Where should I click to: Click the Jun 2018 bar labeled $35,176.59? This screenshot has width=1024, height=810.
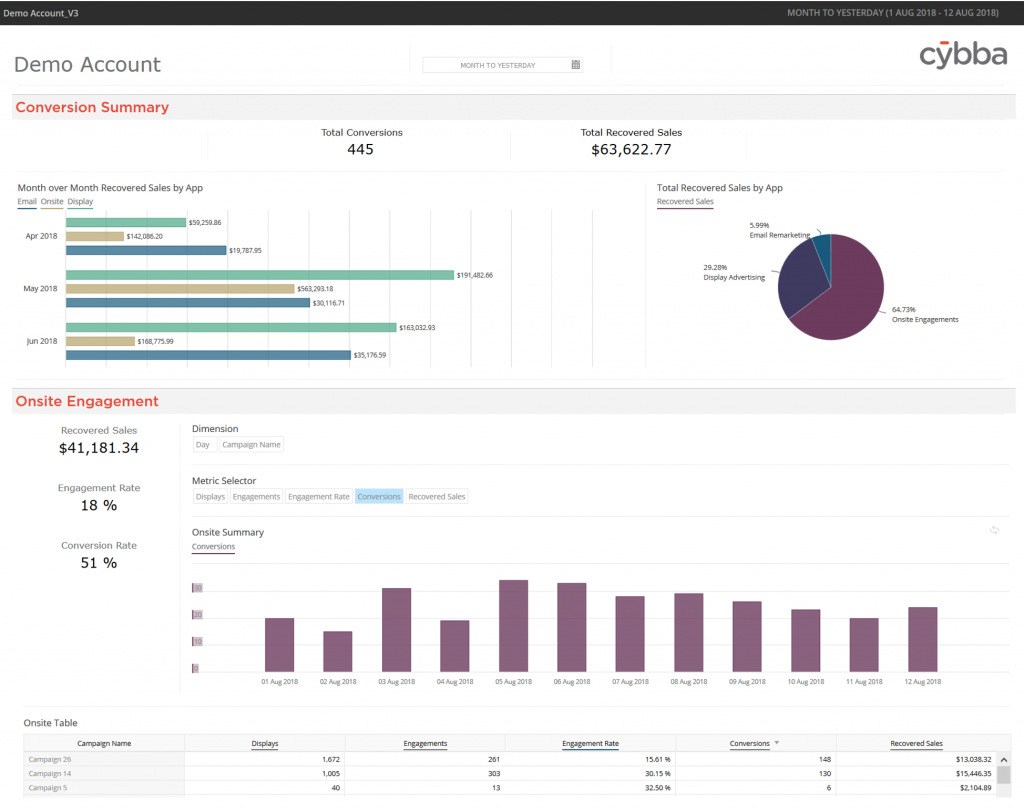pos(208,355)
